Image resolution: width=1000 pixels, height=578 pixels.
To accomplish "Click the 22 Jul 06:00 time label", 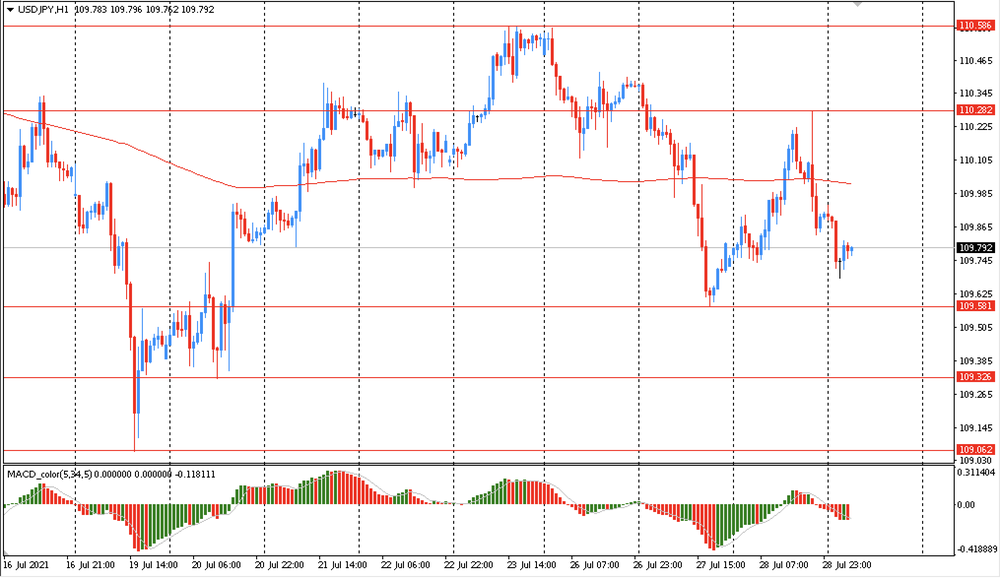I will point(406,565).
